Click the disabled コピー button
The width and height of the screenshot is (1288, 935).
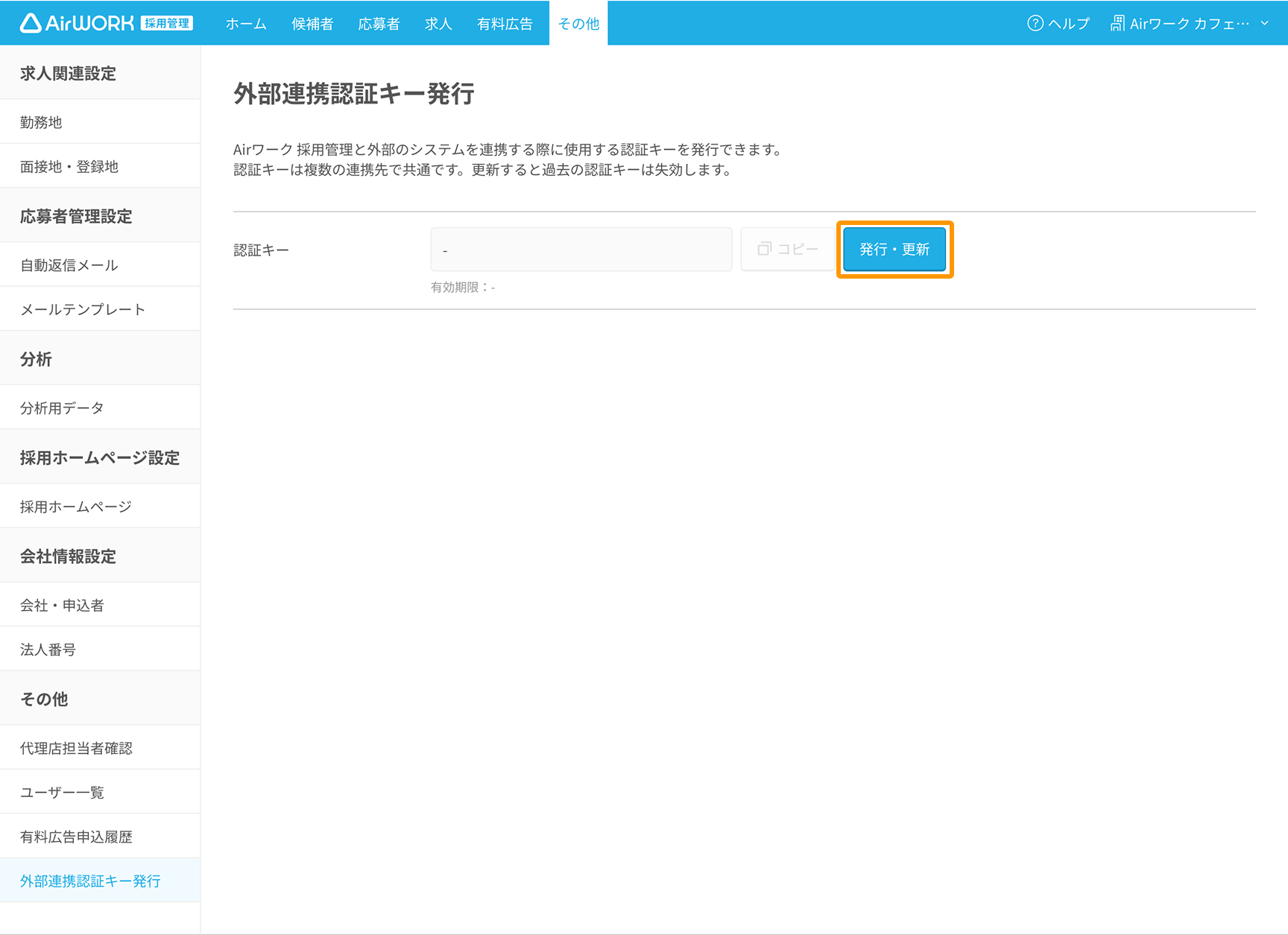coord(788,250)
